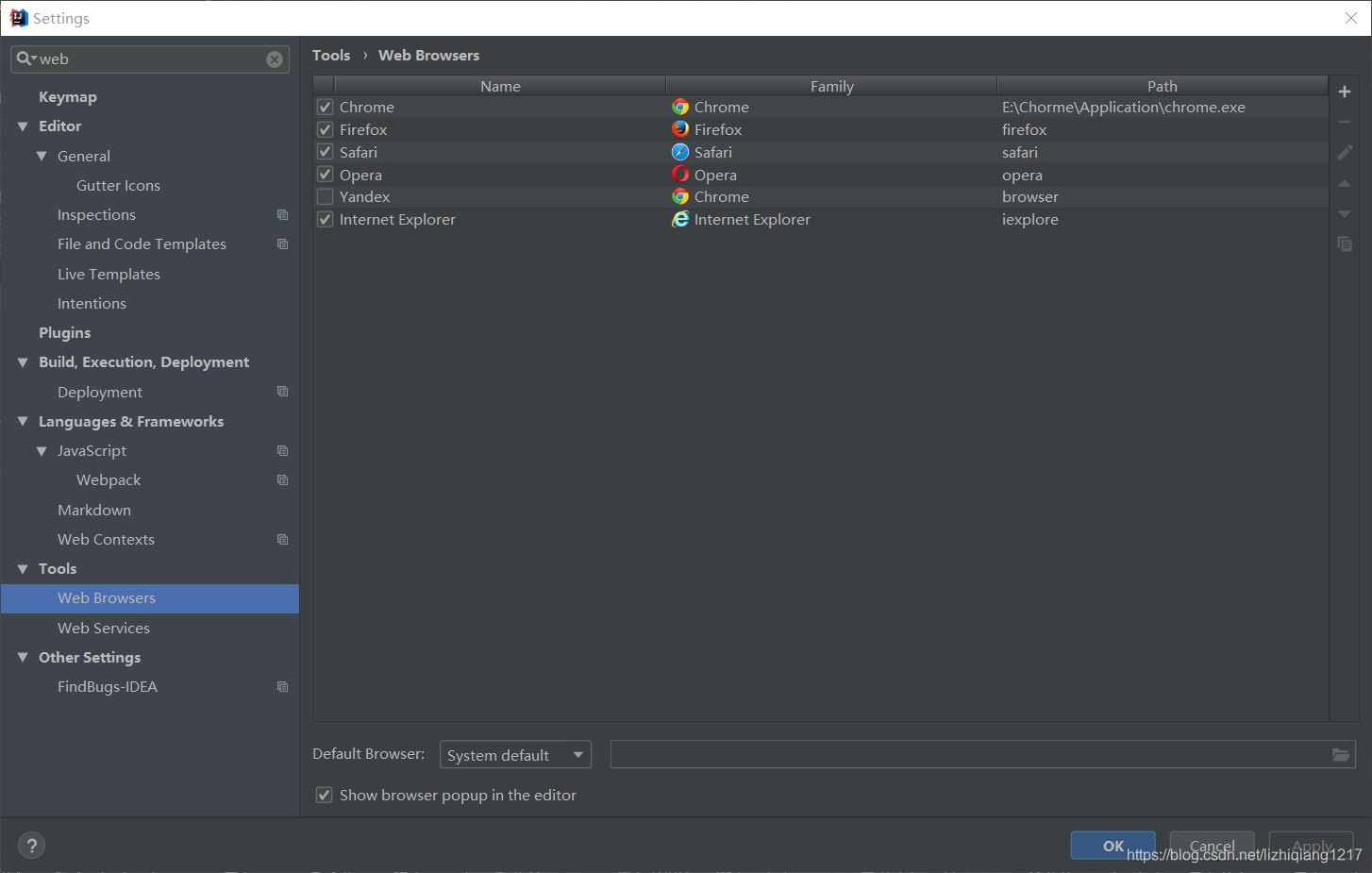1372x873 pixels.
Task: Select Keymap in settings tree
Action: [x=68, y=97]
